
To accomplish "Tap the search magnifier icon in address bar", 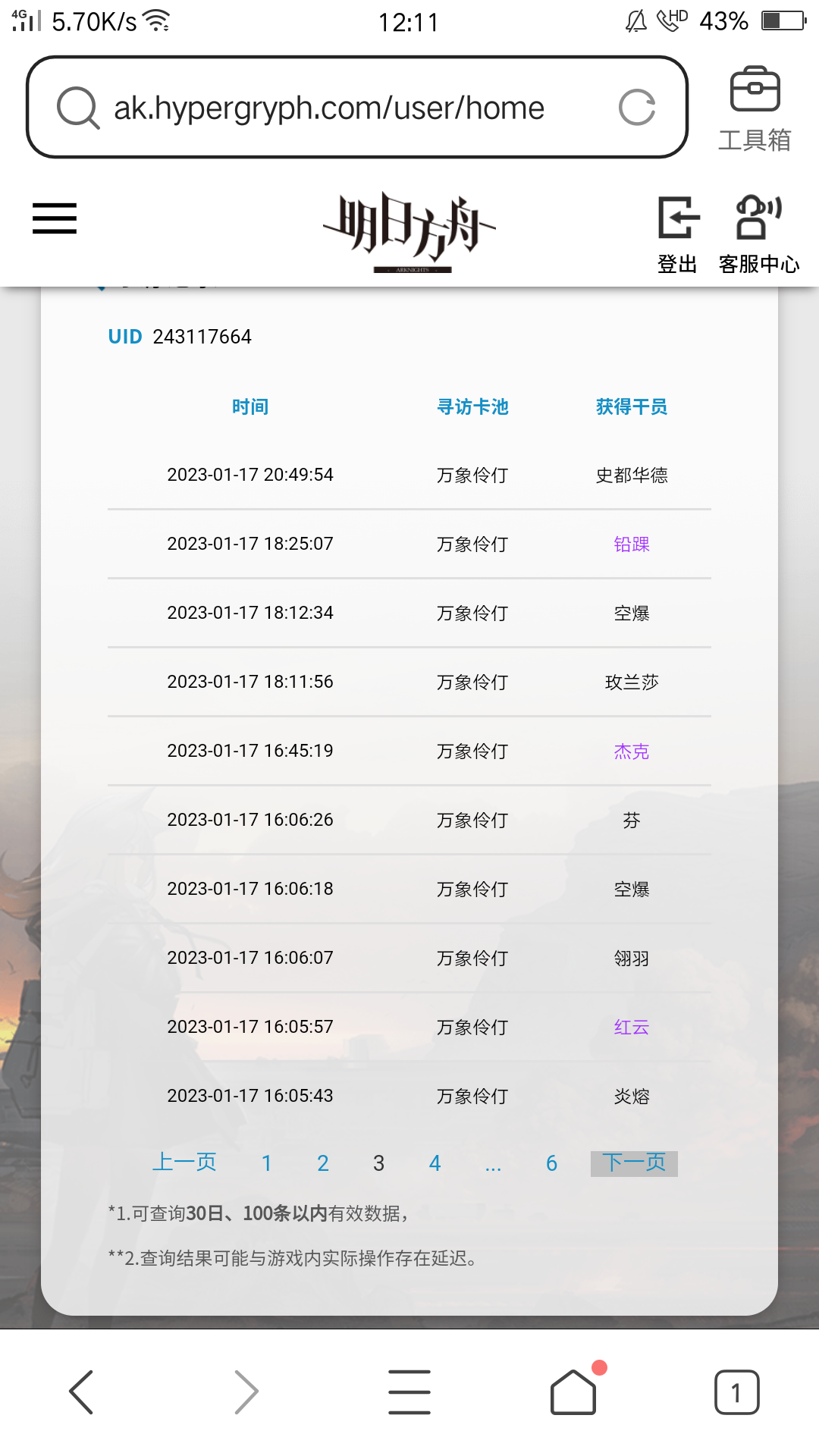I will point(78,108).
